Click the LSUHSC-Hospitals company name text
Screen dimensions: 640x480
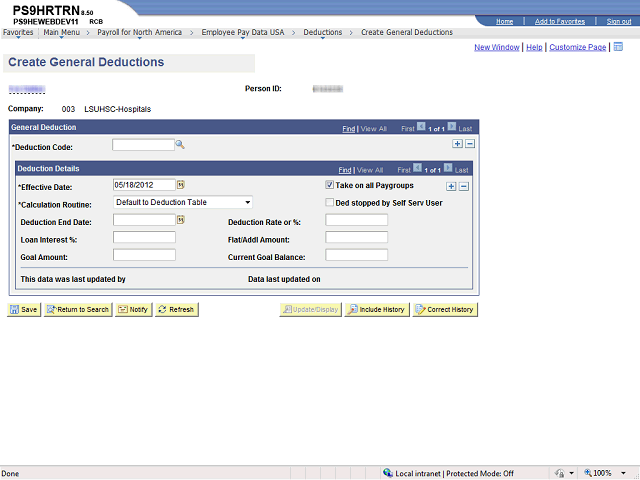[x=118, y=109]
